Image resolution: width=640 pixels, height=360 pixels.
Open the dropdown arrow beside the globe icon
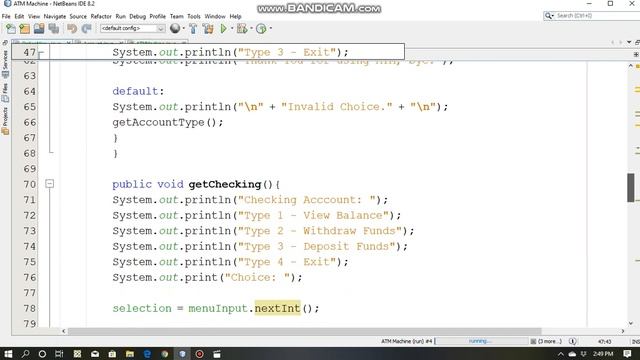point(183,29)
